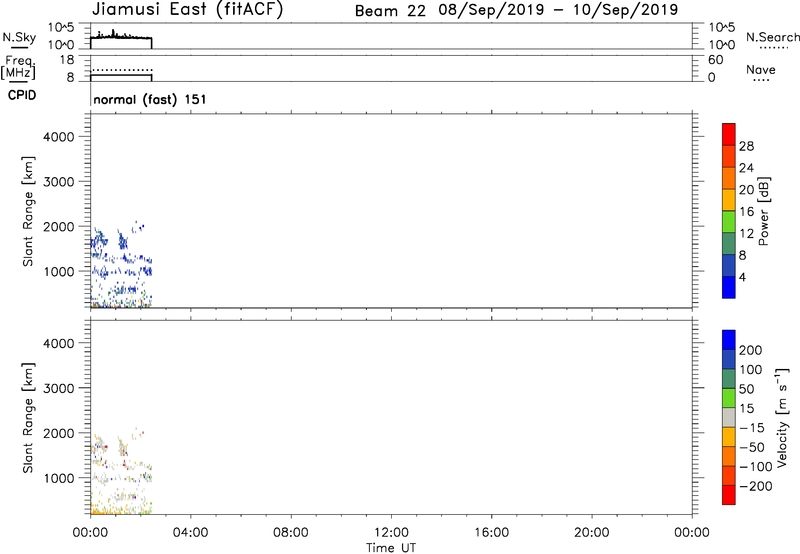Click the teal Power segment between 8 and 12
The width and height of the screenshot is (800, 554).
(729, 243)
